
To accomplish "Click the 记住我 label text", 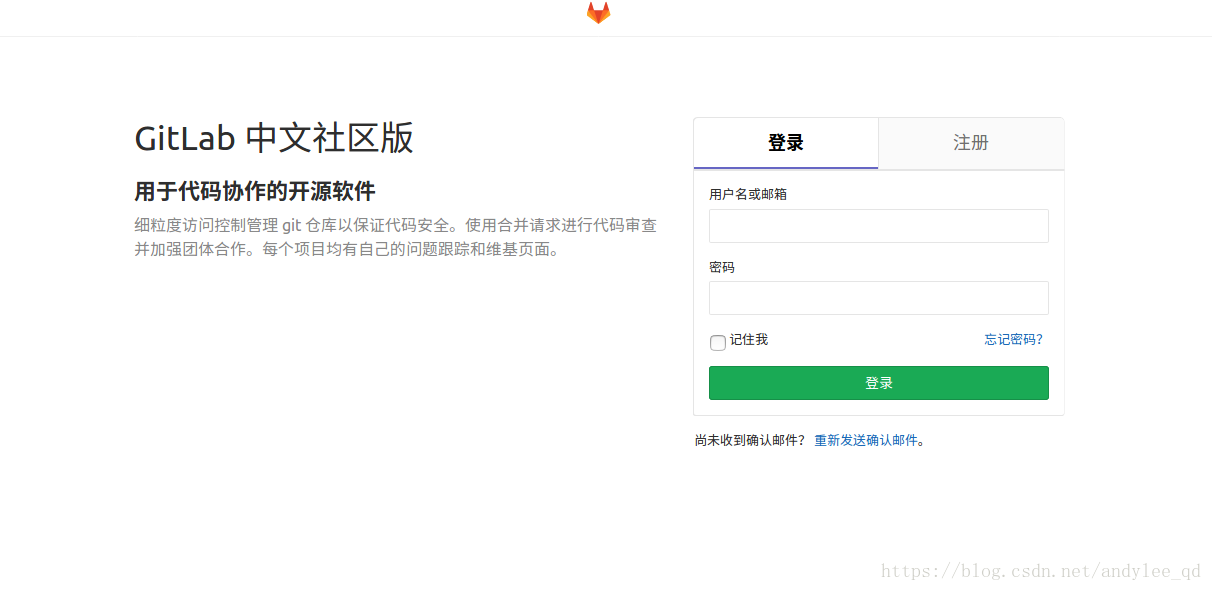I will (x=749, y=340).
